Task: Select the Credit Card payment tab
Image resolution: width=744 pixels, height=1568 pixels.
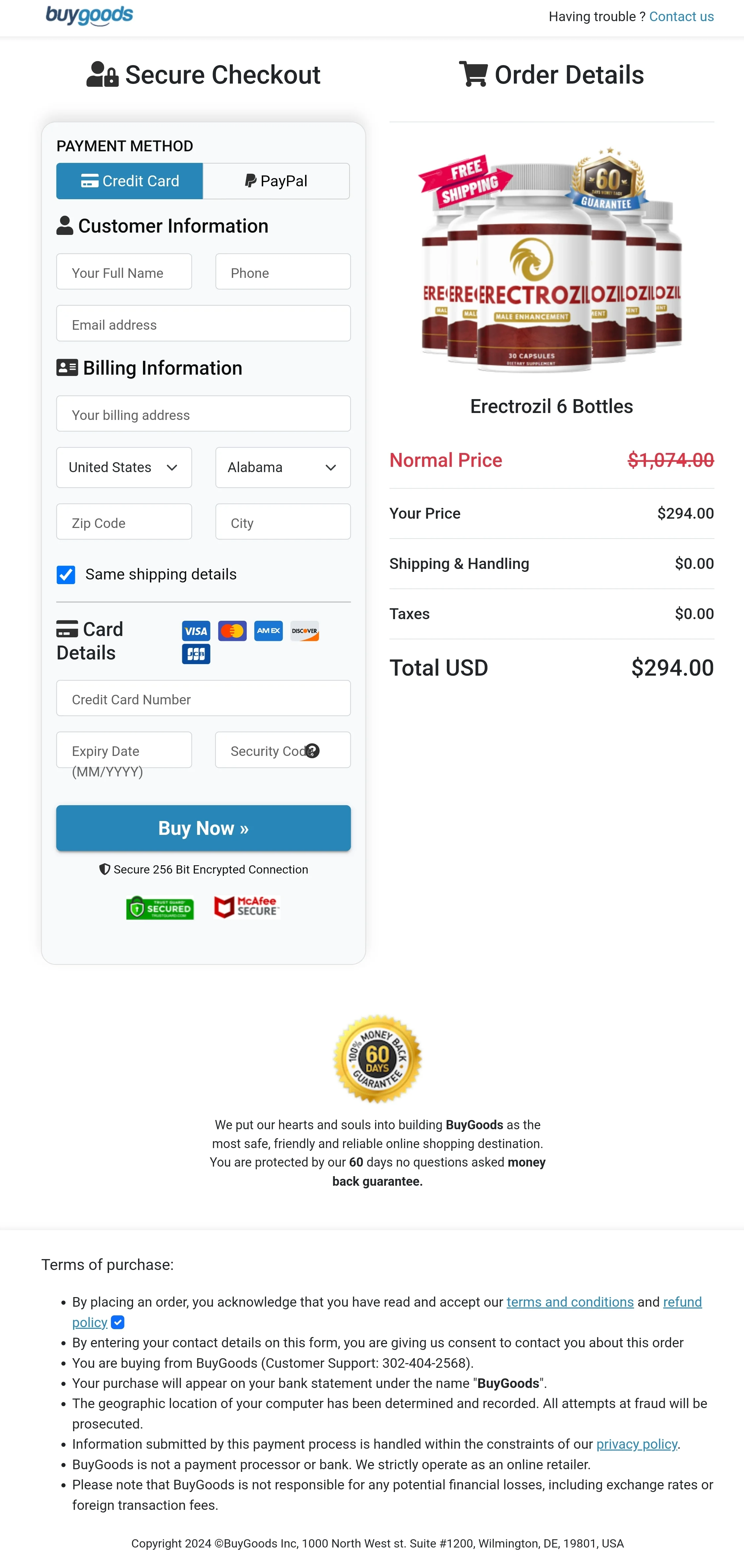Action: pyautogui.click(x=128, y=181)
